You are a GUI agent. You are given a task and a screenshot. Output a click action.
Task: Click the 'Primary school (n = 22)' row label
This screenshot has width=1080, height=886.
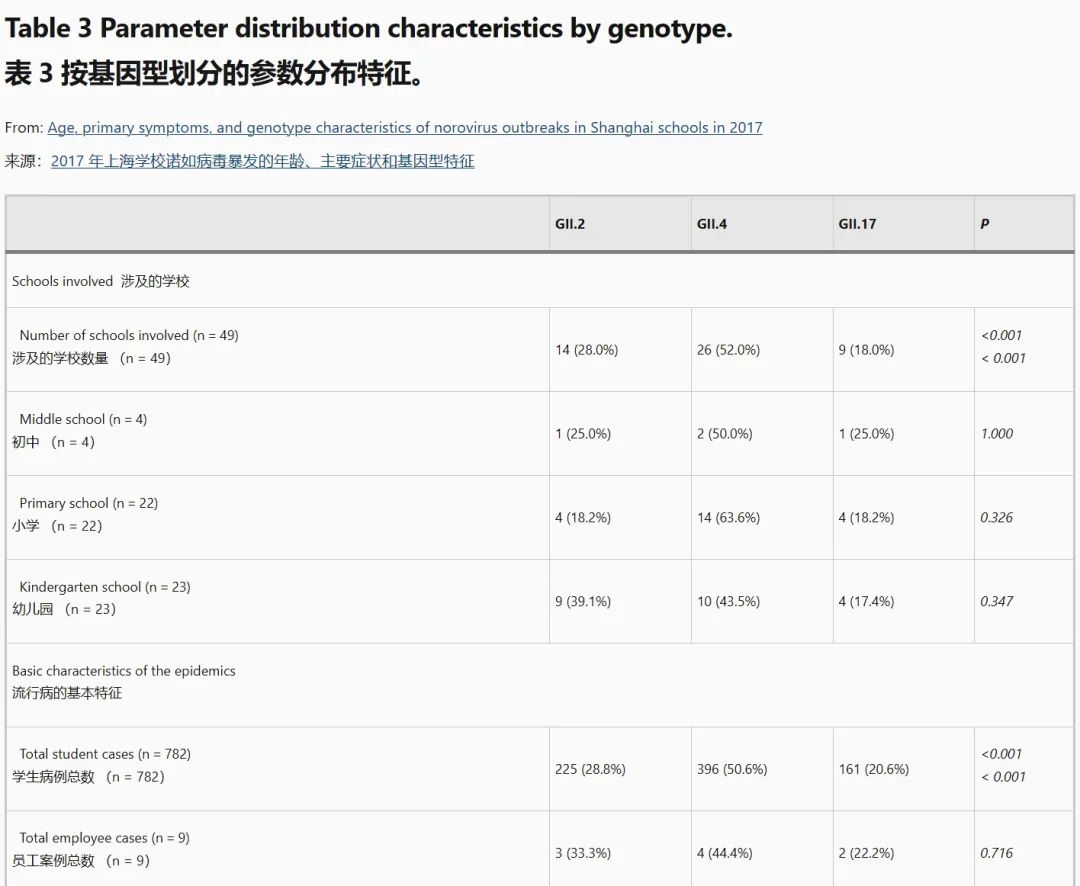89,503
